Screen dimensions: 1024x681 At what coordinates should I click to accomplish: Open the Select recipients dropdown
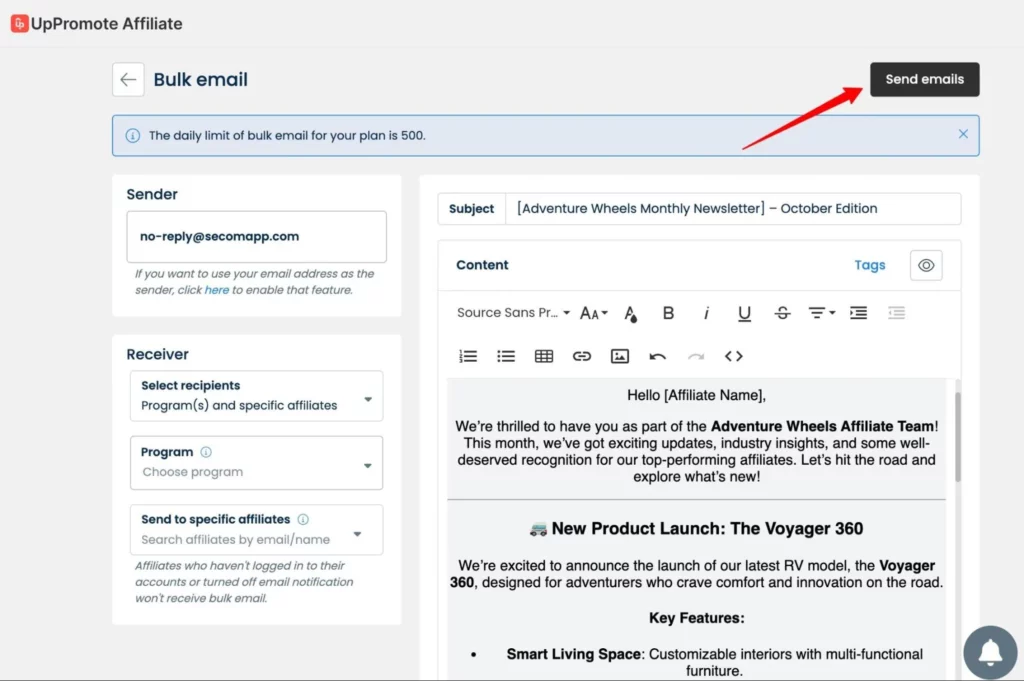pos(256,396)
